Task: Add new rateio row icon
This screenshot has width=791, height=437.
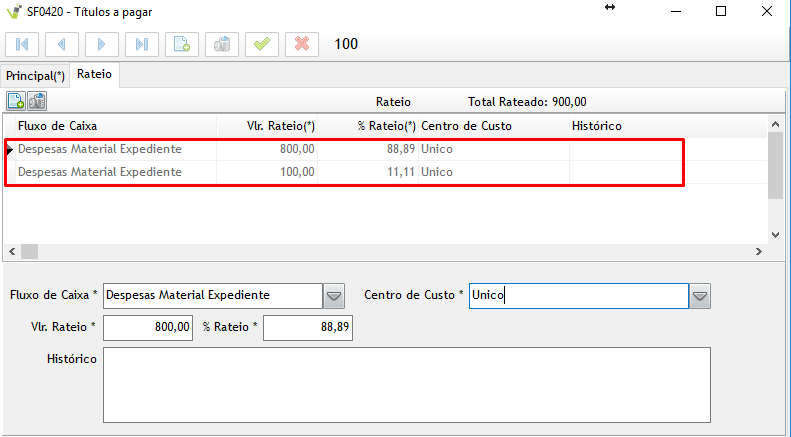Action: tap(16, 101)
